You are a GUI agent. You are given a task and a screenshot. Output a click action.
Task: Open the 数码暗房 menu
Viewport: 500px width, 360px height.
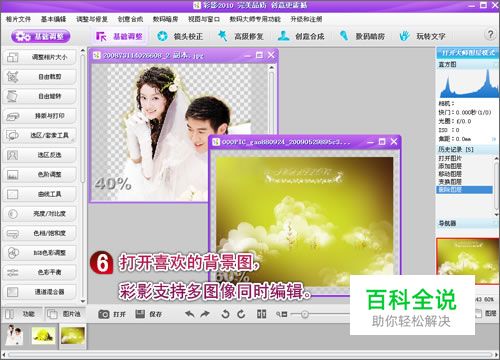point(165,19)
